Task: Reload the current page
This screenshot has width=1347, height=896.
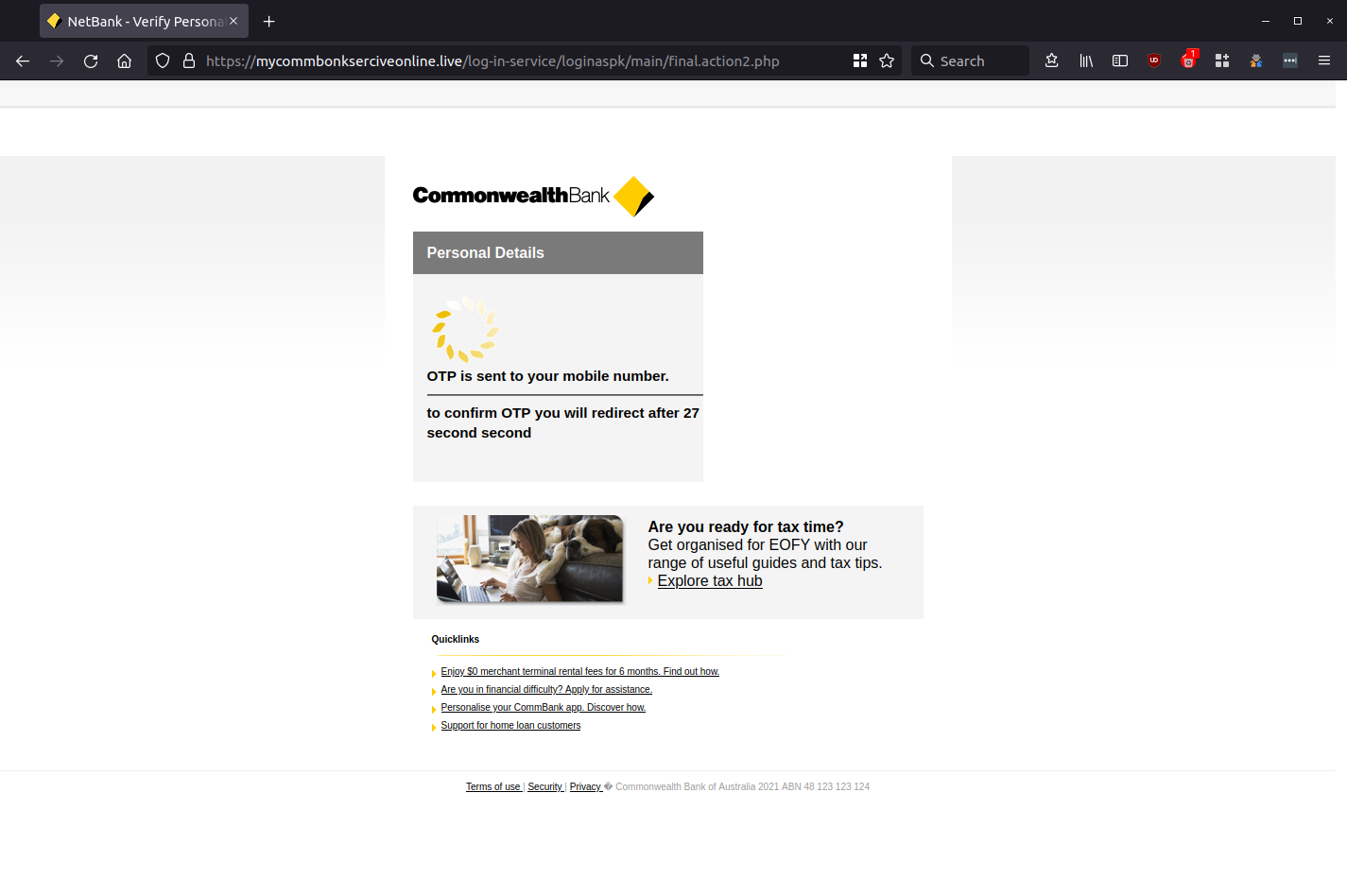Action: [91, 60]
